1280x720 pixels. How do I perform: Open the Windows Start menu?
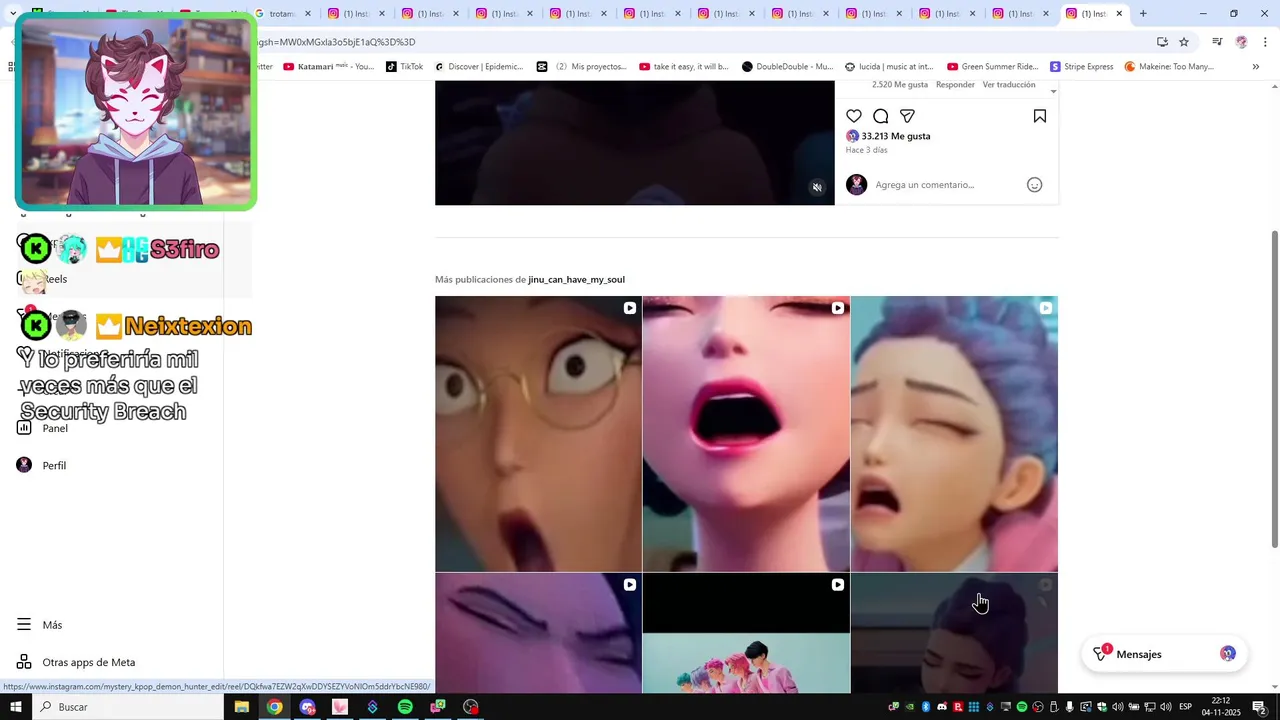(x=16, y=707)
